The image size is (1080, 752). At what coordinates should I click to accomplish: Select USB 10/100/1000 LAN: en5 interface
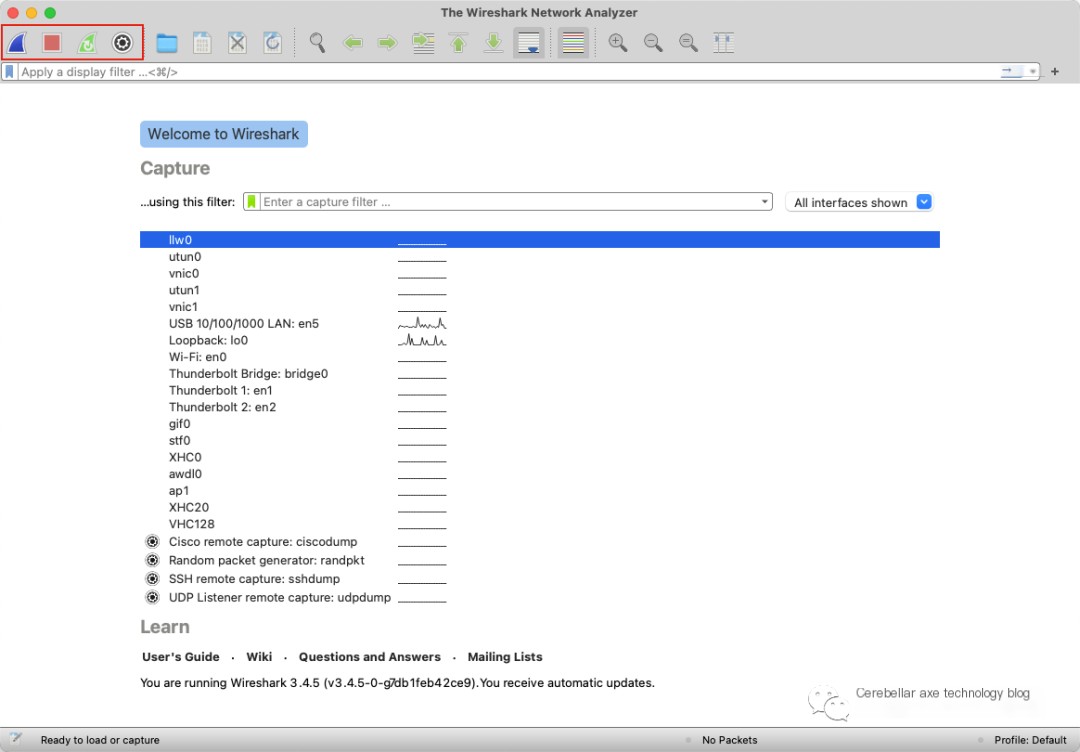[x=539, y=324]
